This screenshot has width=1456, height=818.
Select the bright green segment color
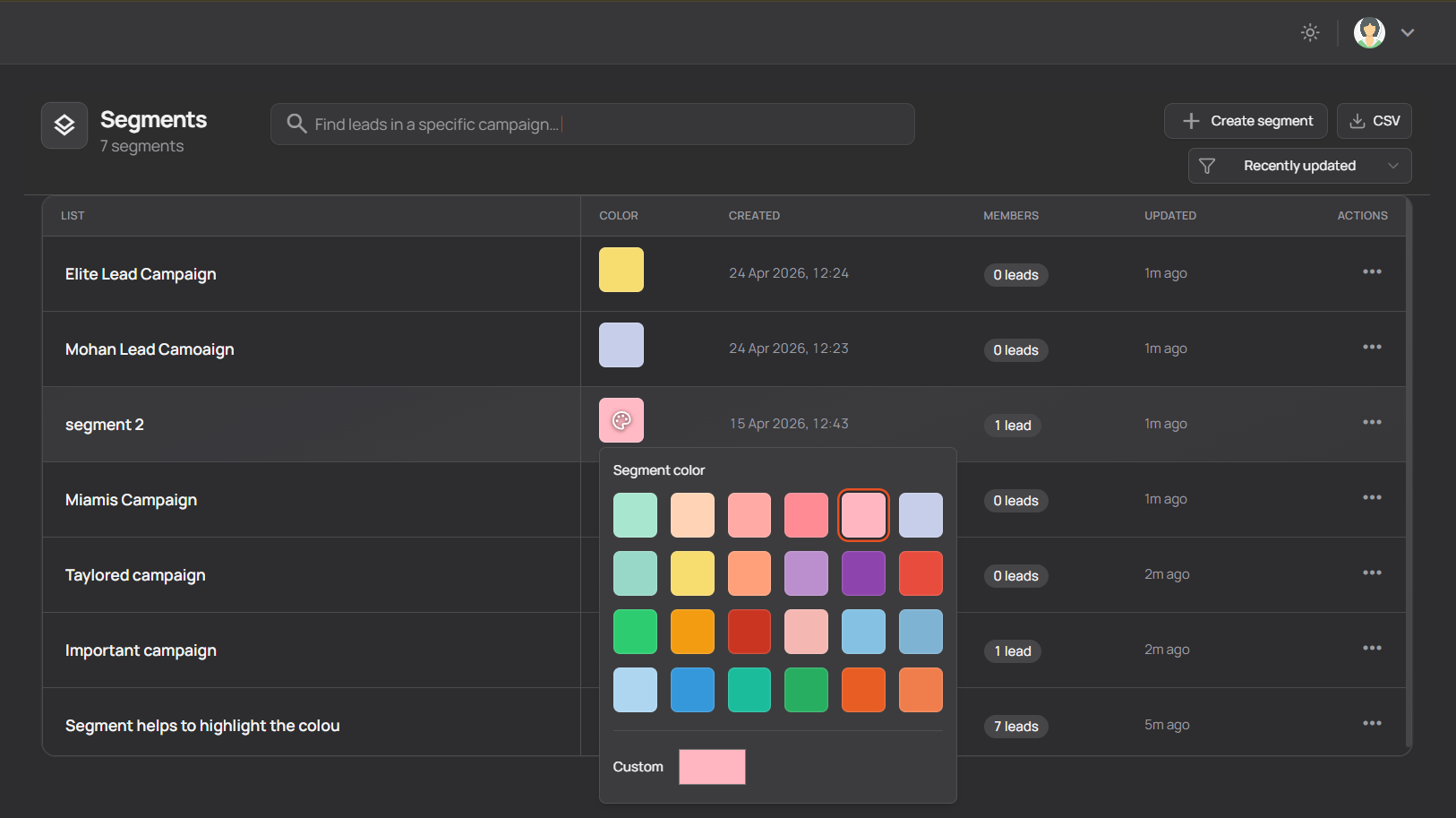(635, 632)
